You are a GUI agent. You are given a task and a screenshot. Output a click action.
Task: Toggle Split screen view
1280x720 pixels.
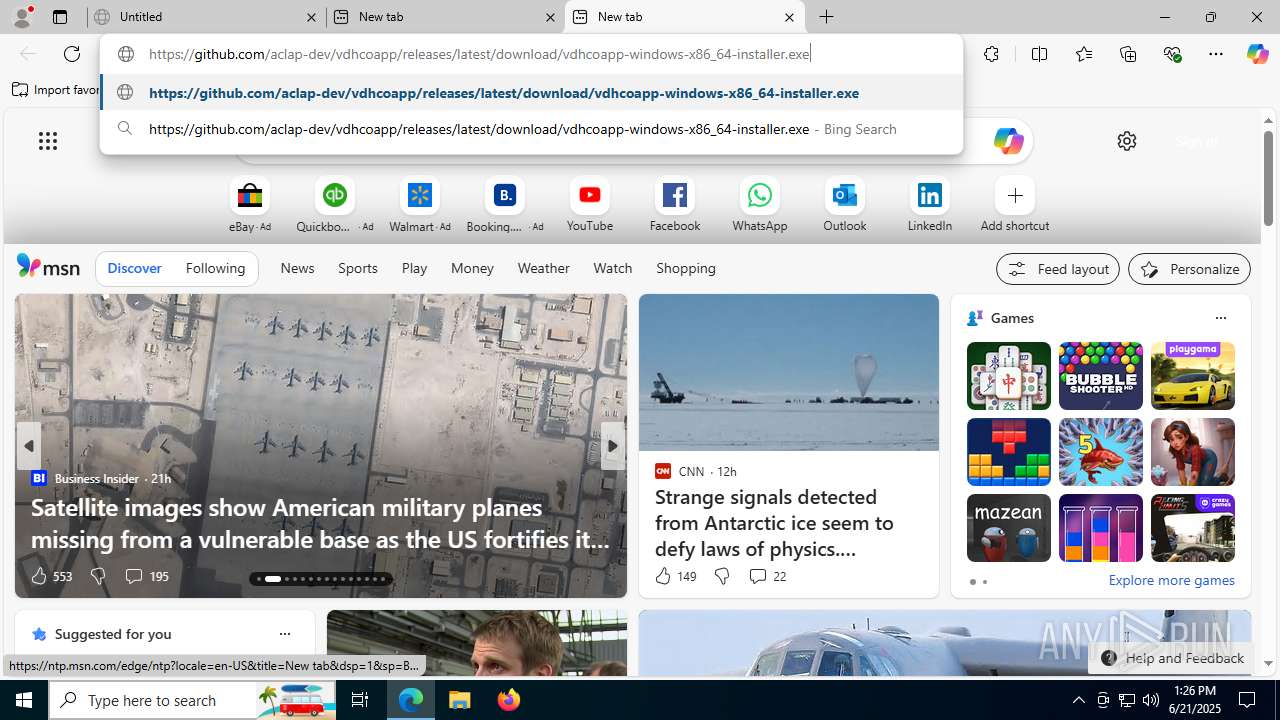[x=1039, y=54]
